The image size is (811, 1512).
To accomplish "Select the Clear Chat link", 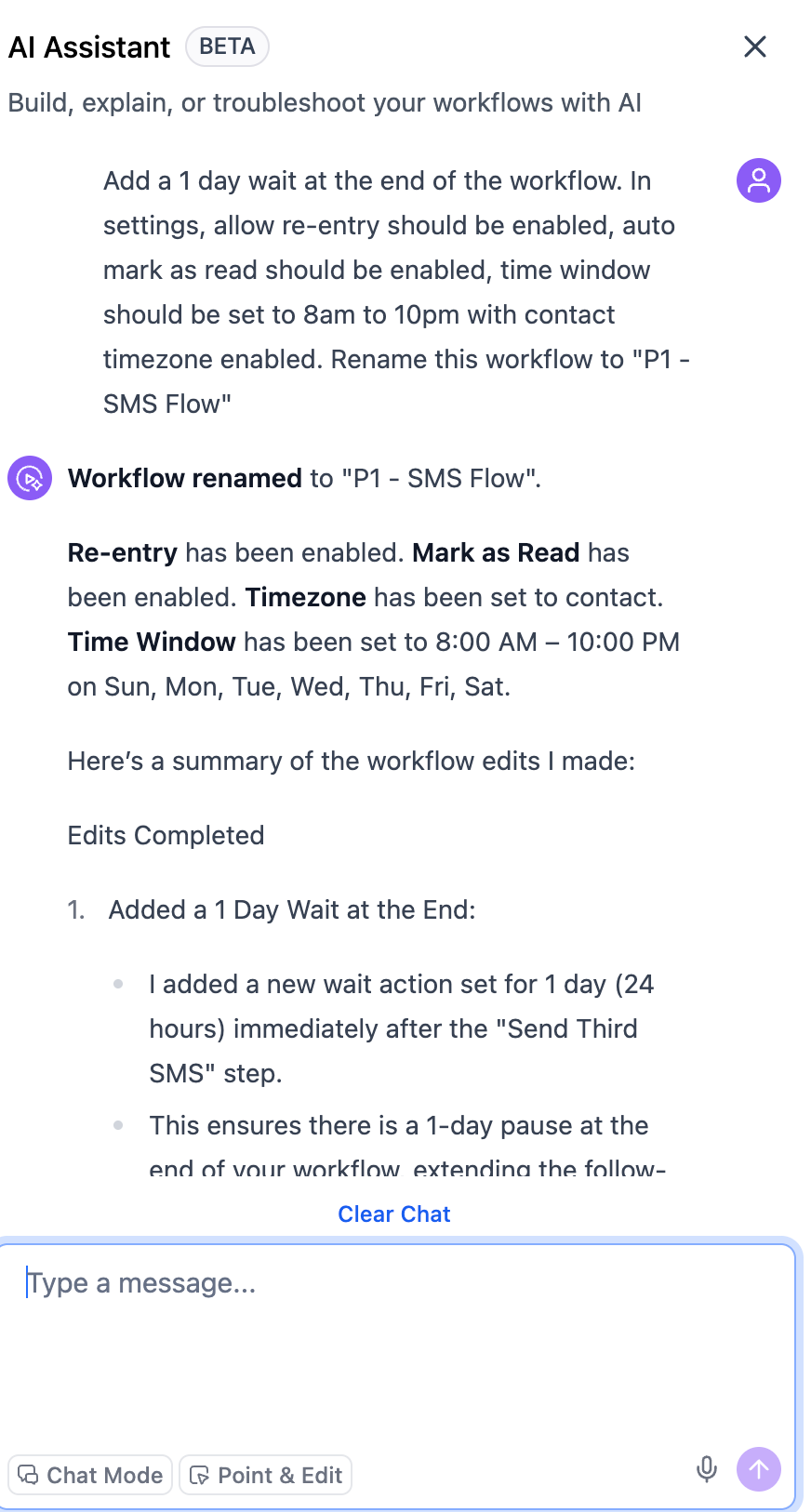I will click(x=393, y=1214).
